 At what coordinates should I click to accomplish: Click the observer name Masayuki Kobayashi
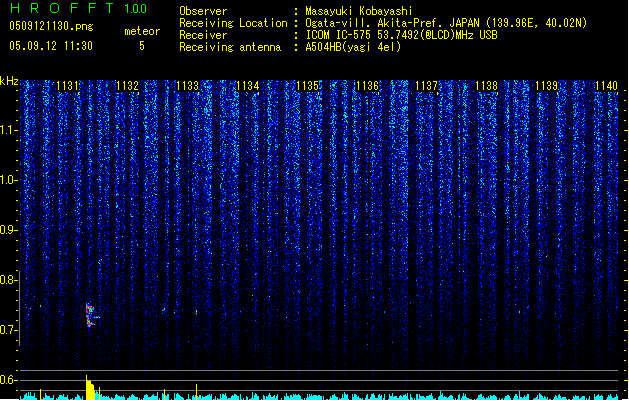click(359, 11)
